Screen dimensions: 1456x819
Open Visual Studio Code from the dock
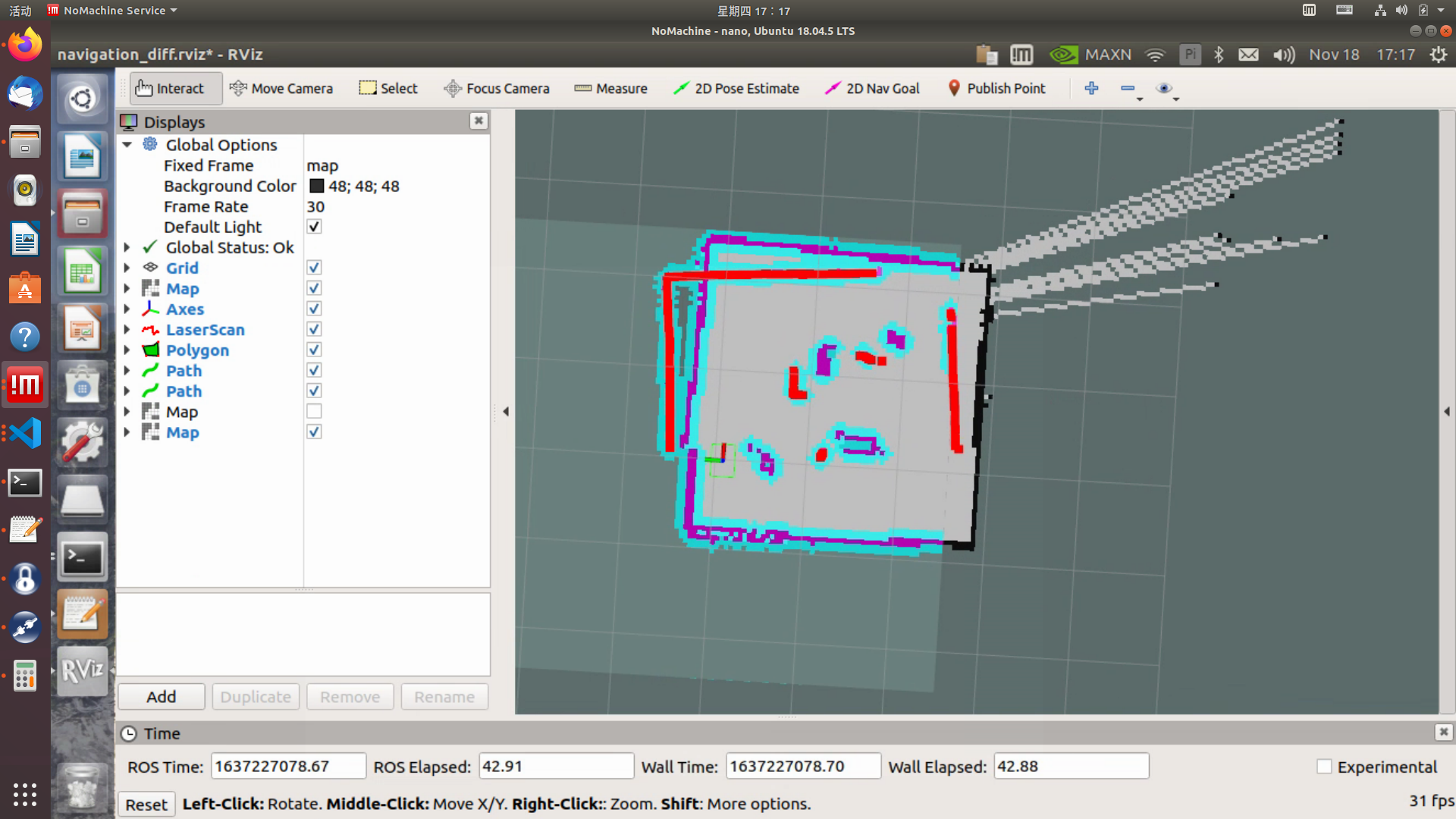[25, 435]
